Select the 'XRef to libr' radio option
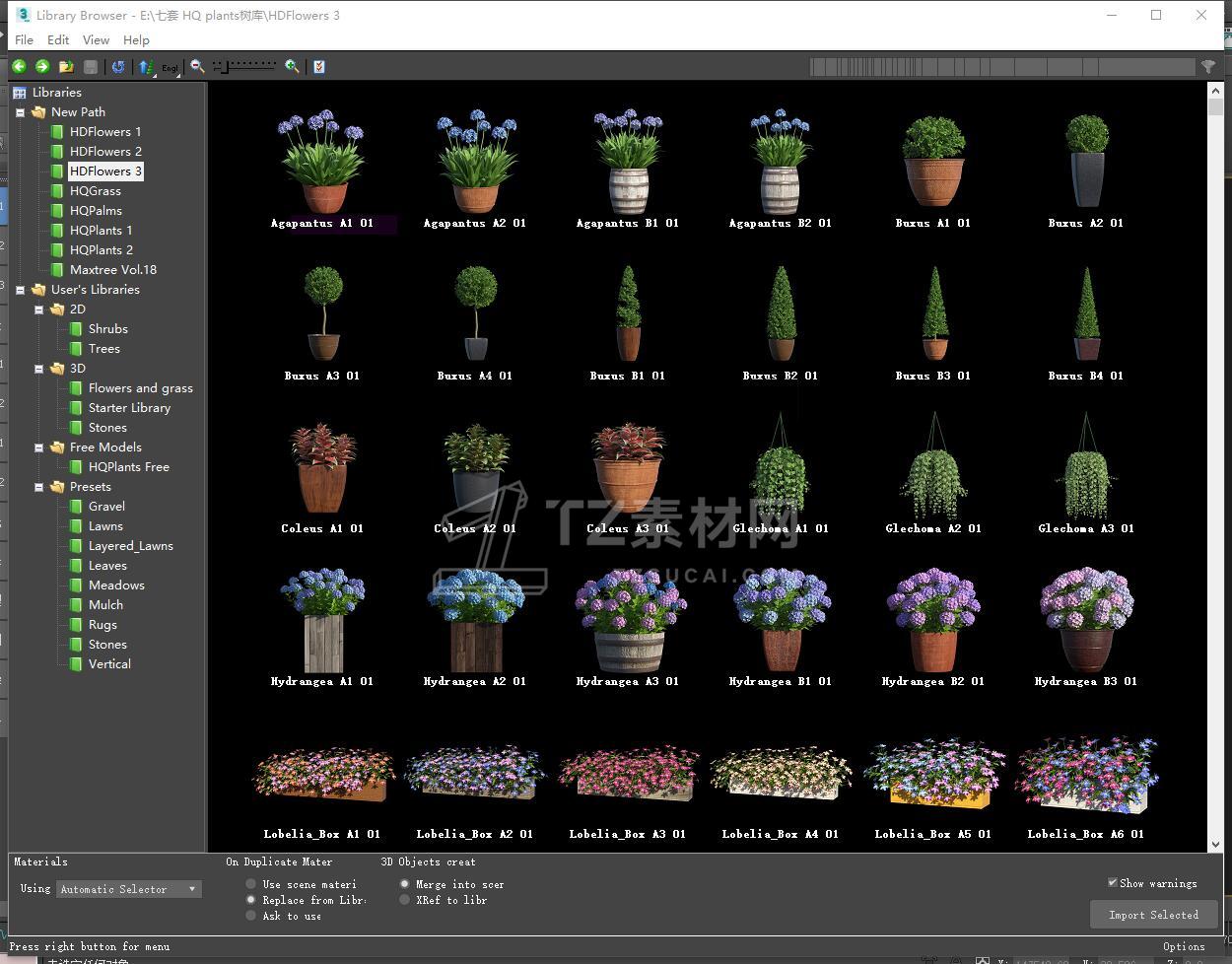Viewport: 1232px width, 964px height. [x=405, y=900]
